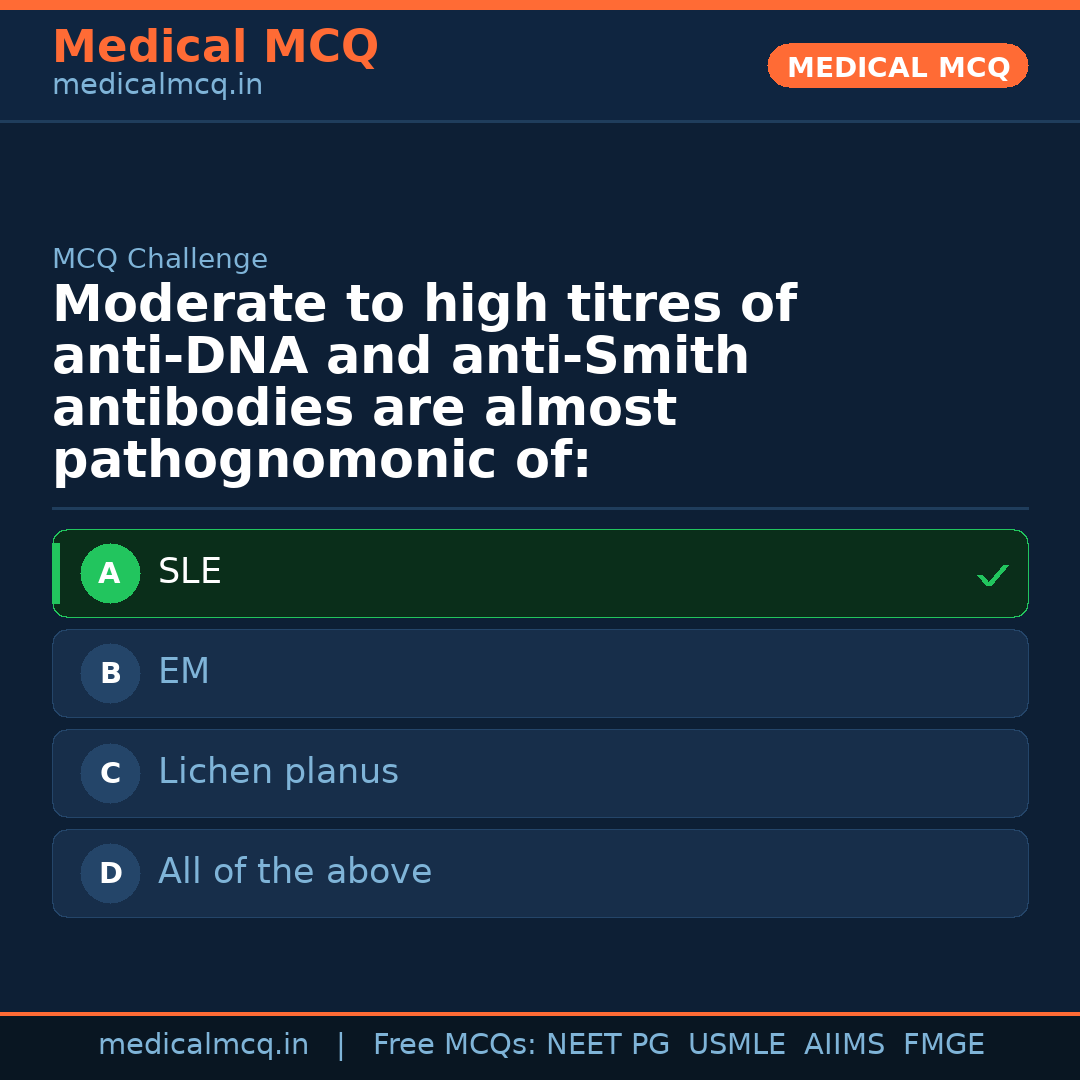Click the green checkmark on the SLE option

[992, 575]
